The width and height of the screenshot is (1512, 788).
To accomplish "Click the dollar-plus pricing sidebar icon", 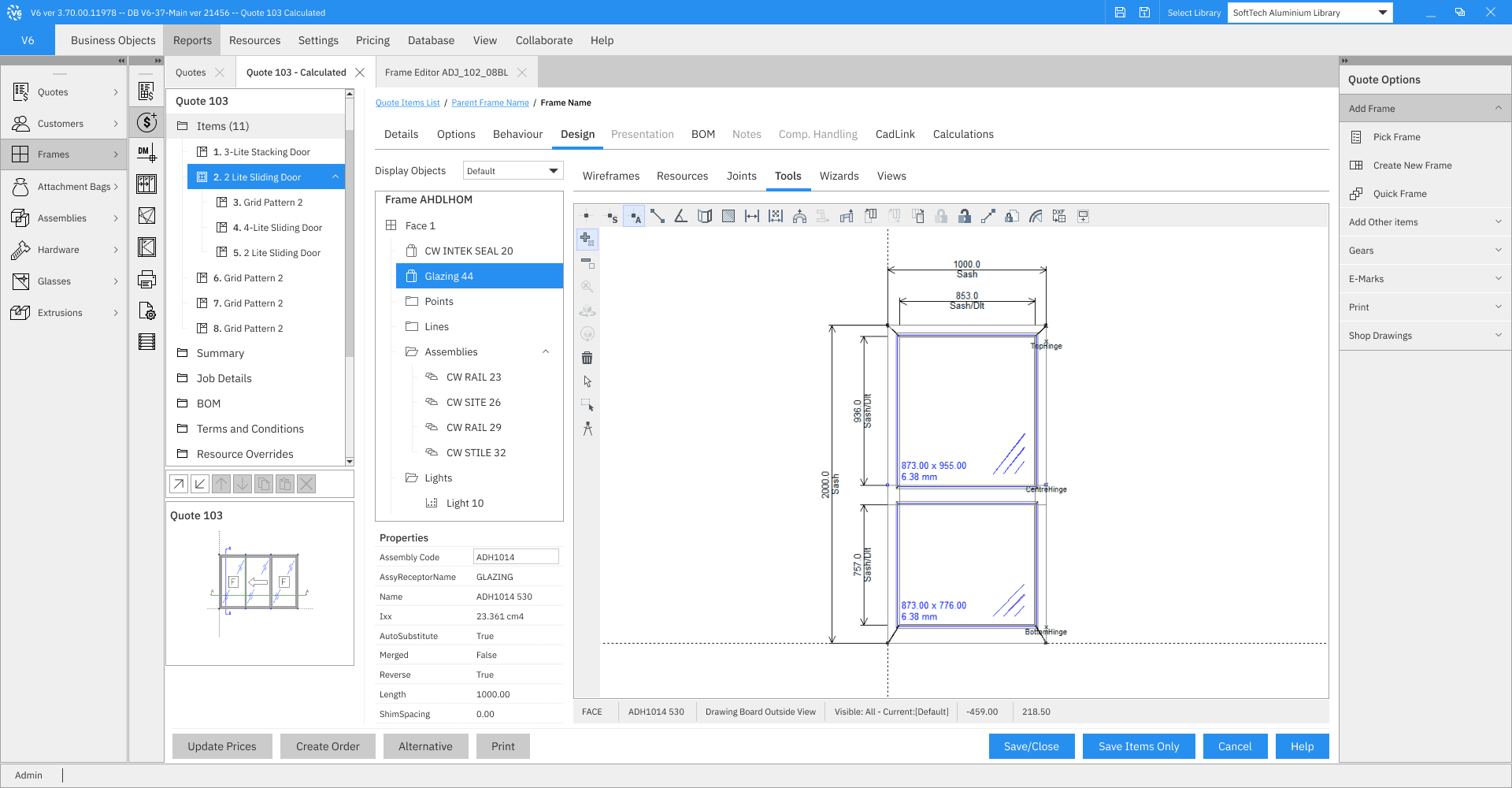I will tap(146, 122).
